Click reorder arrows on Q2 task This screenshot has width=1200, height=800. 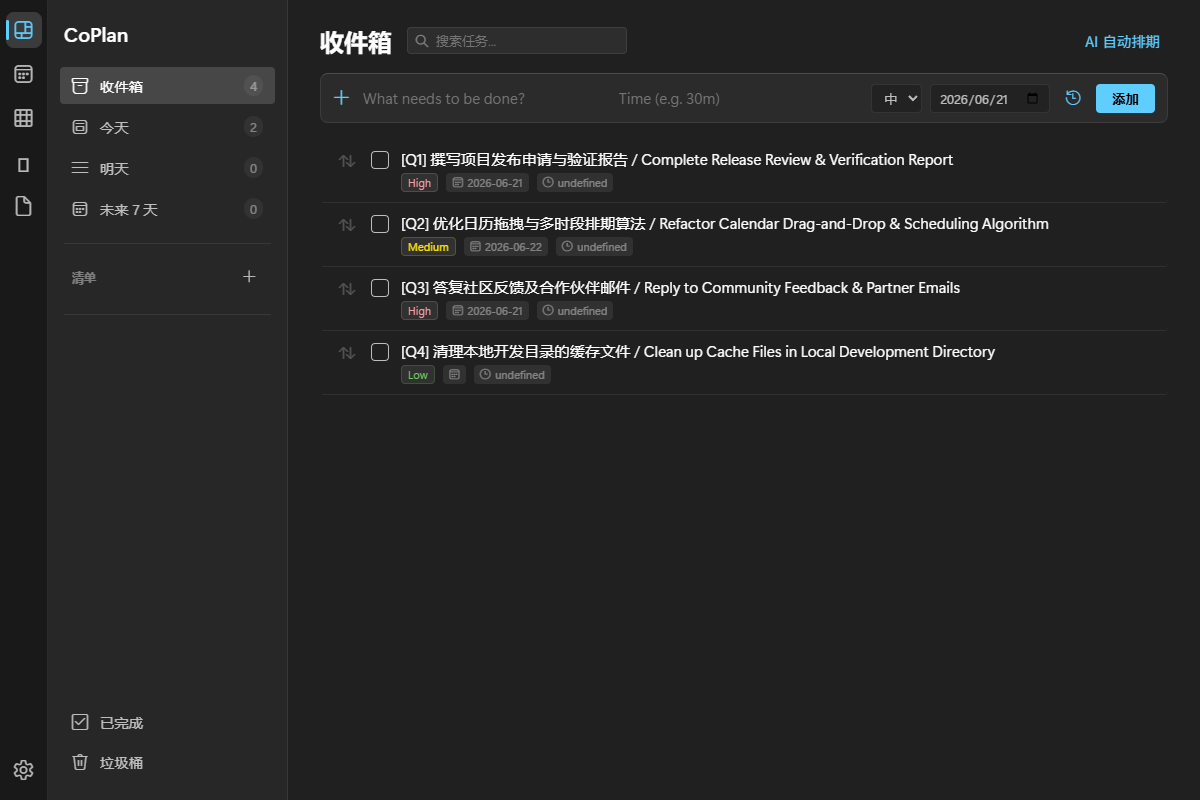347,225
